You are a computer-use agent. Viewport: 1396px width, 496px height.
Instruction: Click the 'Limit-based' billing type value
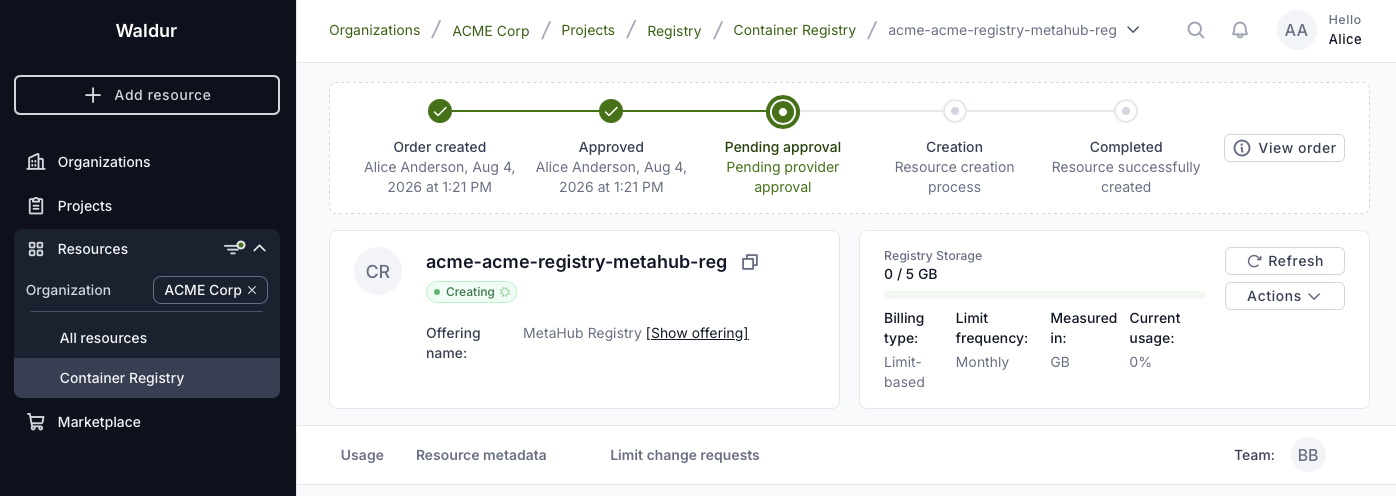tap(904, 372)
